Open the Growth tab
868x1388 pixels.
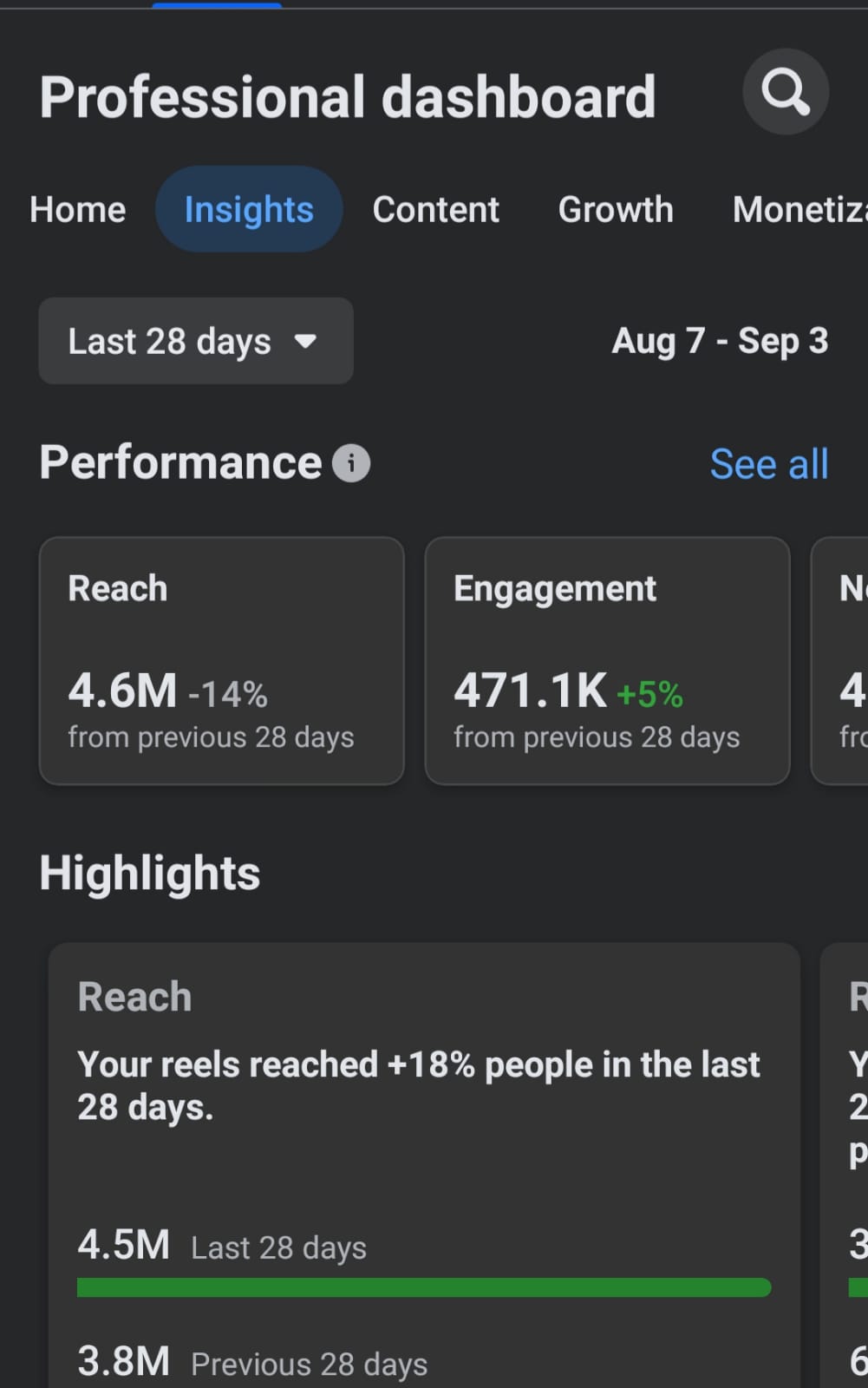click(x=616, y=210)
